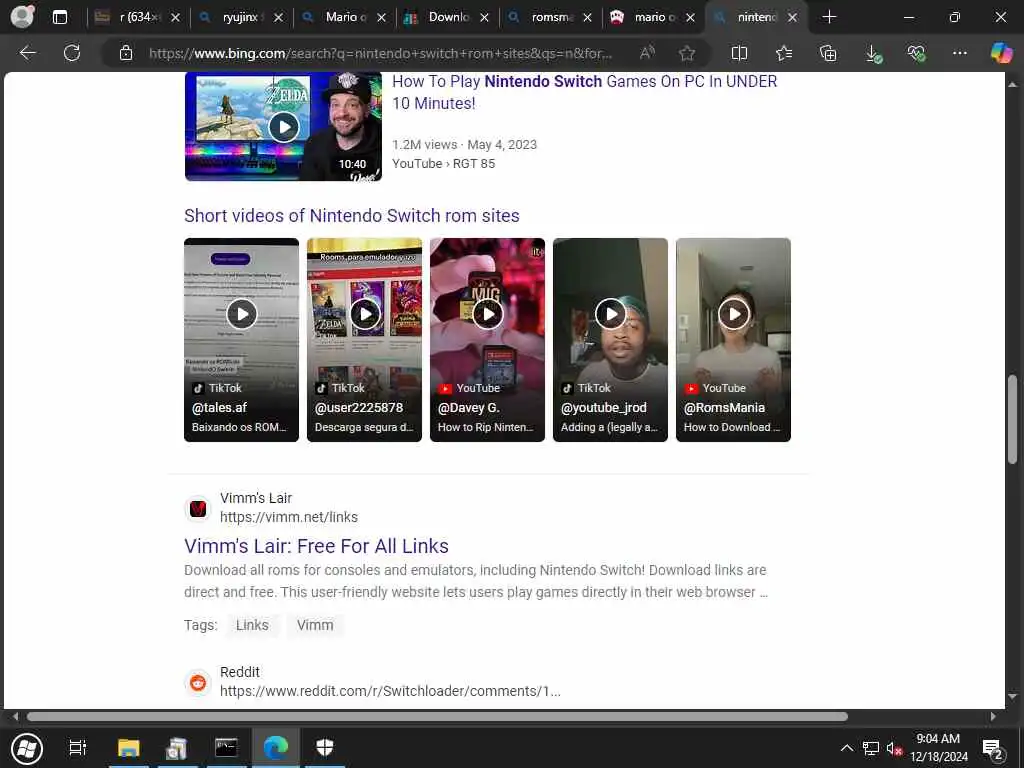This screenshot has height=768, width=1024.
Task: Show hidden system tray icons
Action: (x=846, y=748)
